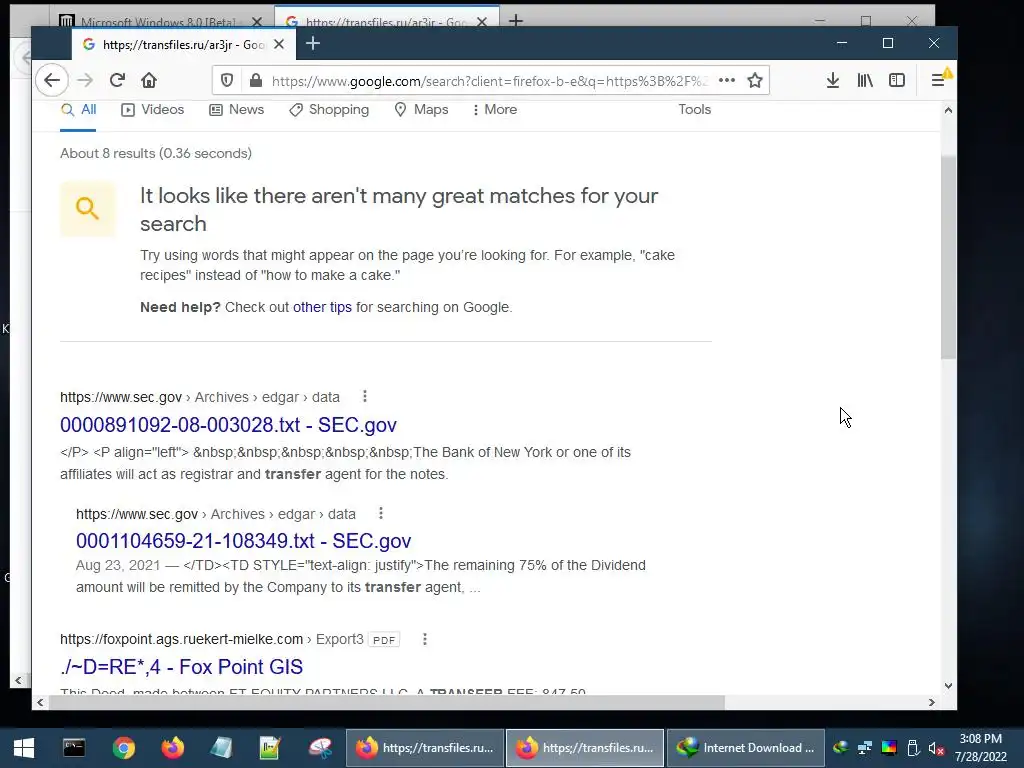
Task: Click the forward navigation arrow
Action: pos(85,80)
